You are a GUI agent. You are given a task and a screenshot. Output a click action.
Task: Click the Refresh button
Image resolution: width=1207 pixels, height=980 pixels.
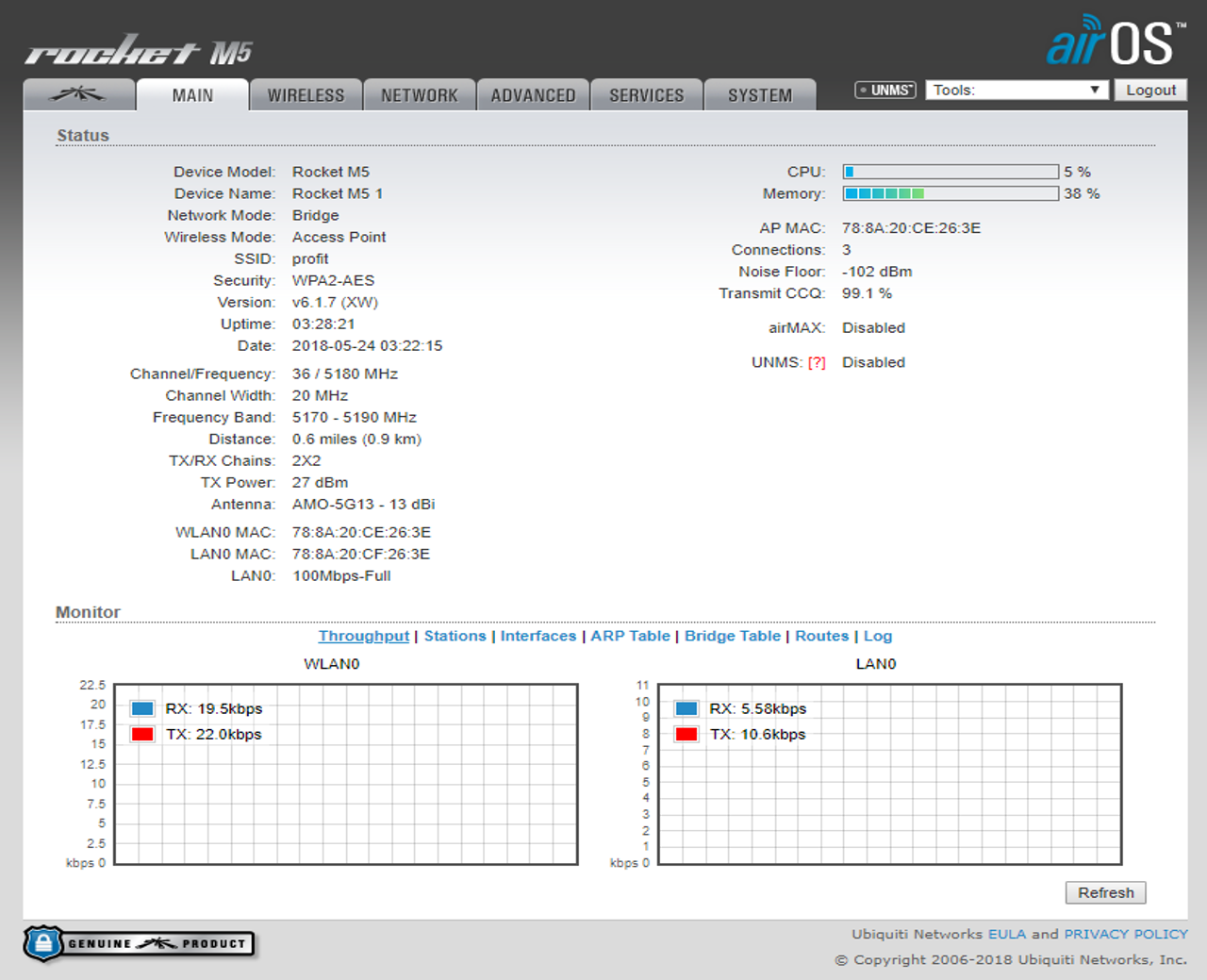point(1105,893)
